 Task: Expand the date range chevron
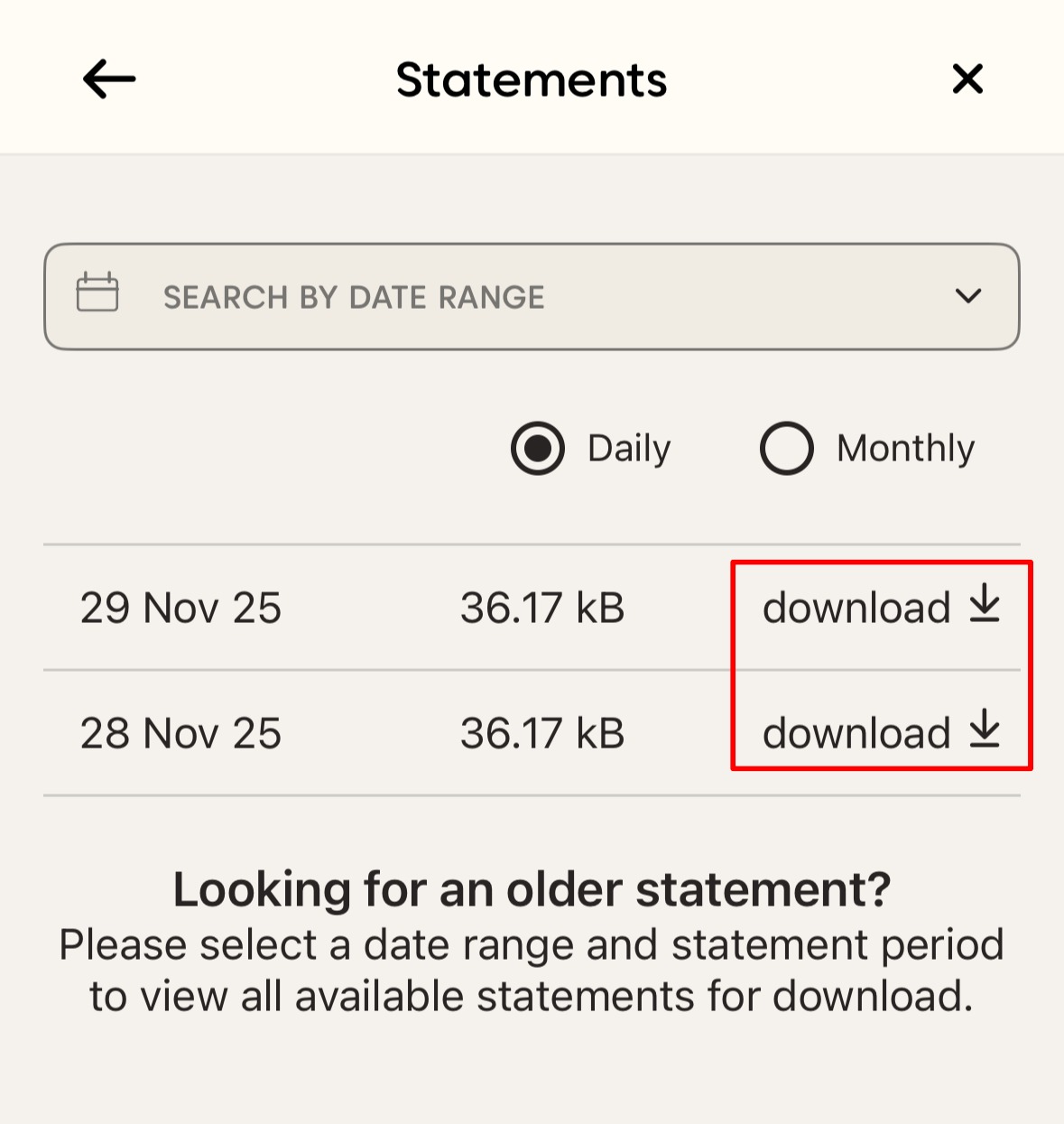pos(968,296)
